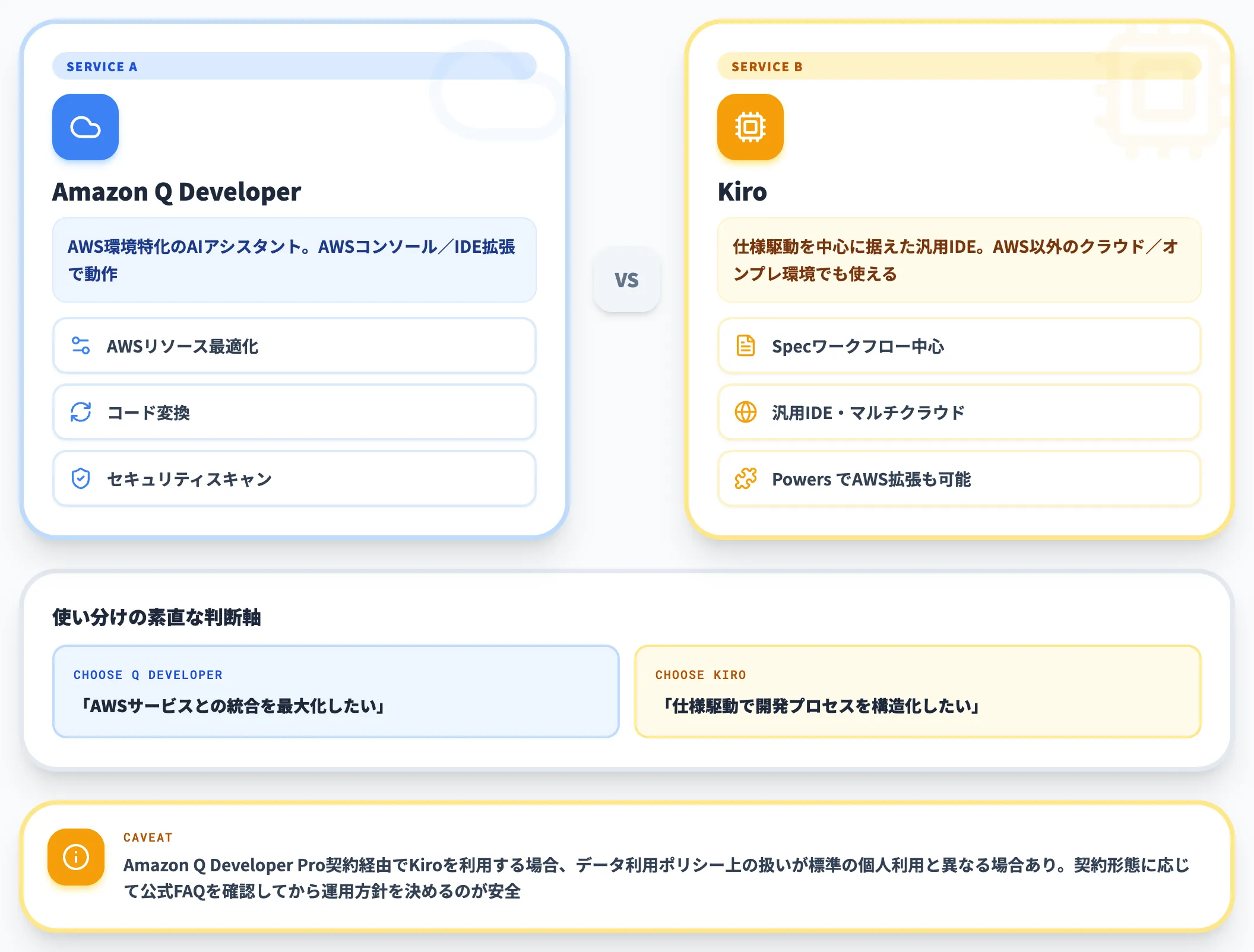The image size is (1254, 952).
Task: Click the SERVICE A label pill
Action: click(294, 66)
